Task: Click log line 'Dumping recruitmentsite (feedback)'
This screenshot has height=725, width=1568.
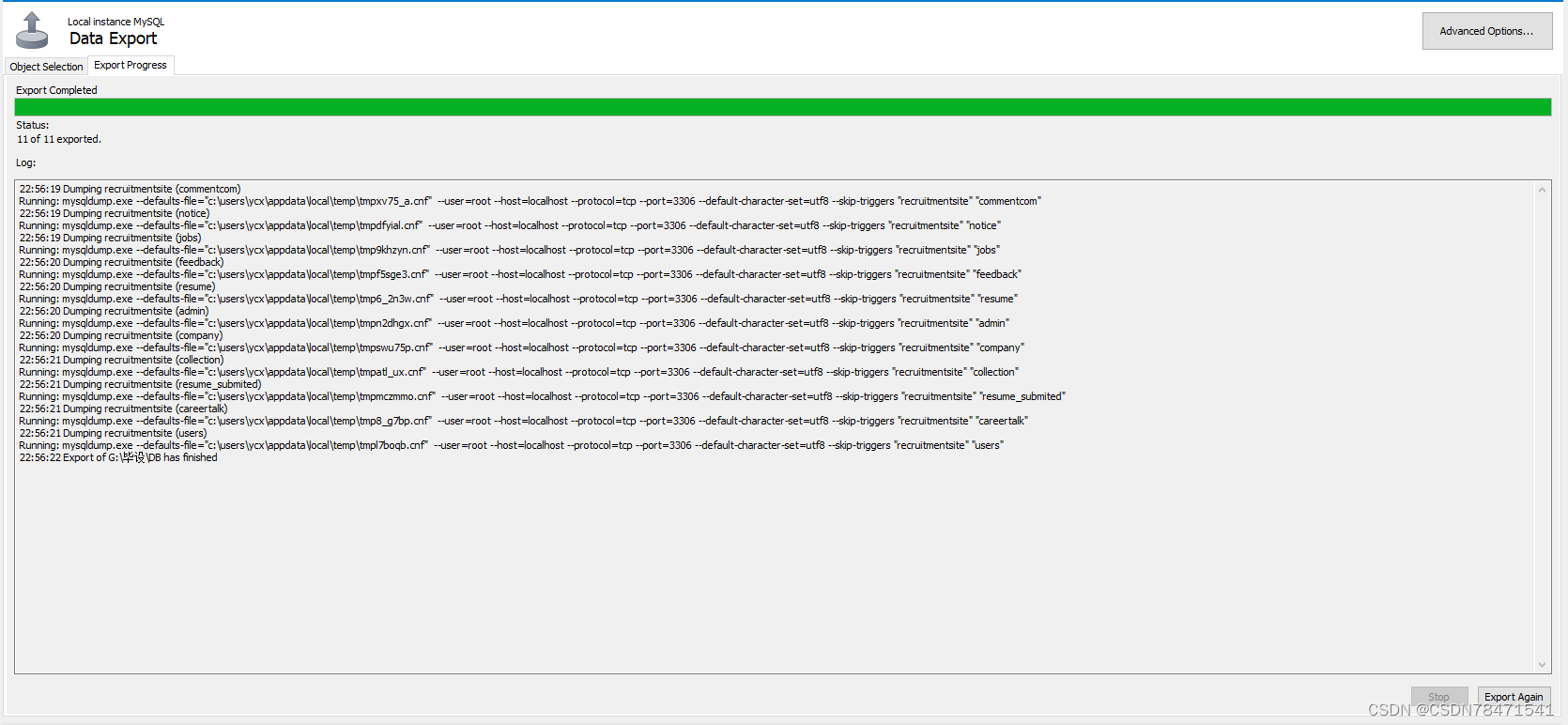Action: click(x=122, y=262)
